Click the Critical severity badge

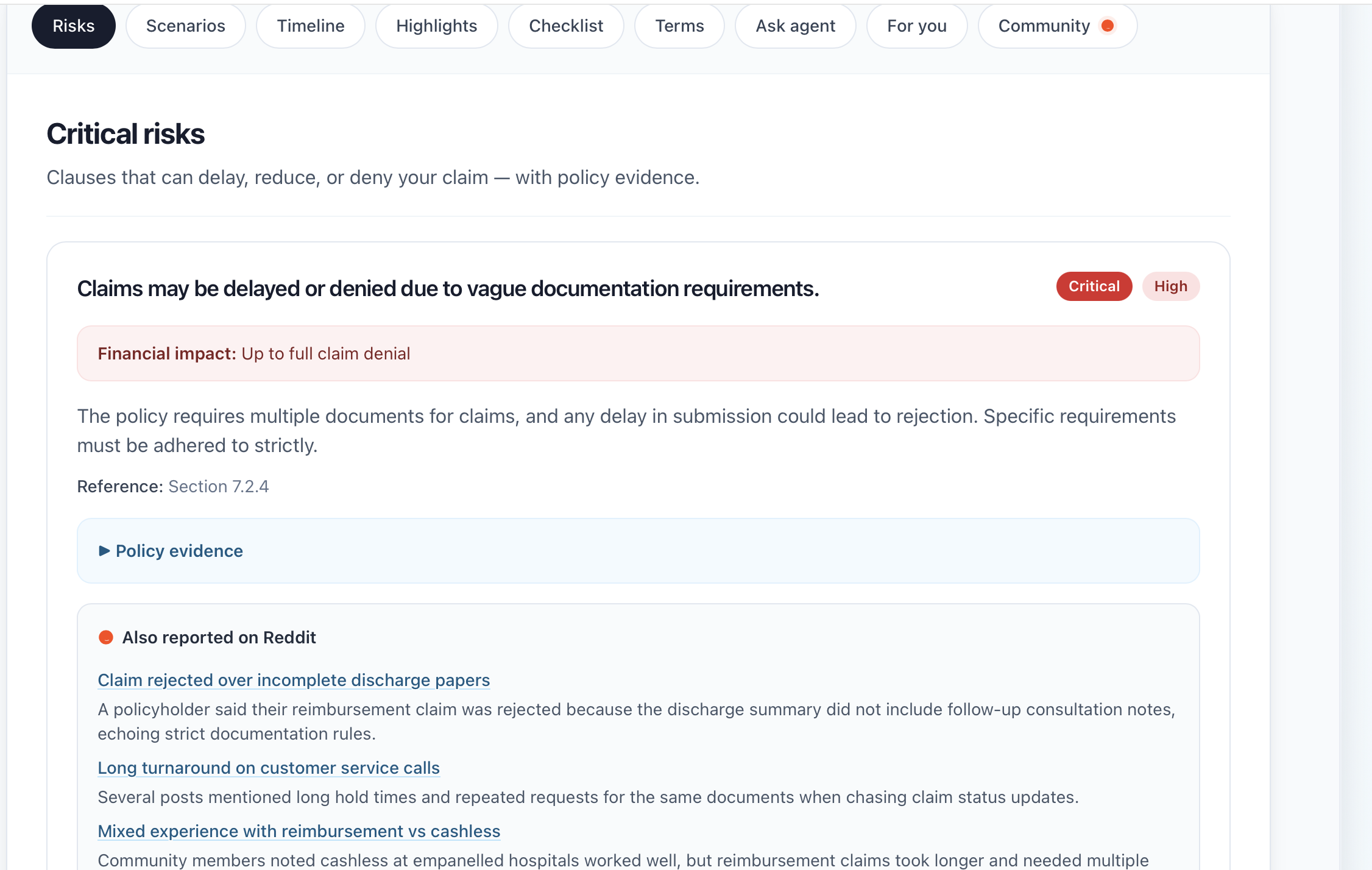pyautogui.click(x=1094, y=286)
